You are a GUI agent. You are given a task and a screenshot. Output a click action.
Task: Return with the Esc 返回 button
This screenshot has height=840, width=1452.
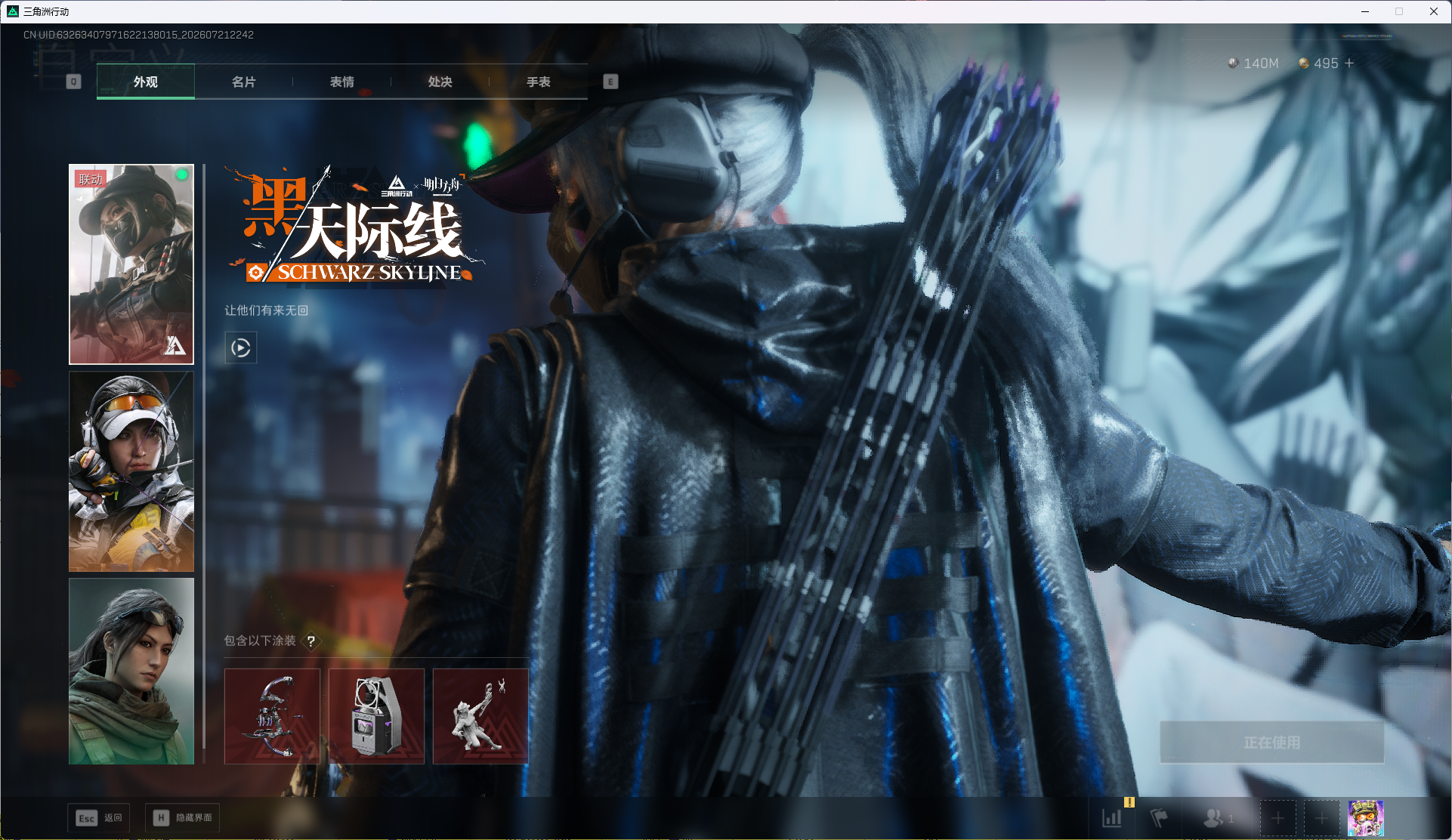coord(99,818)
